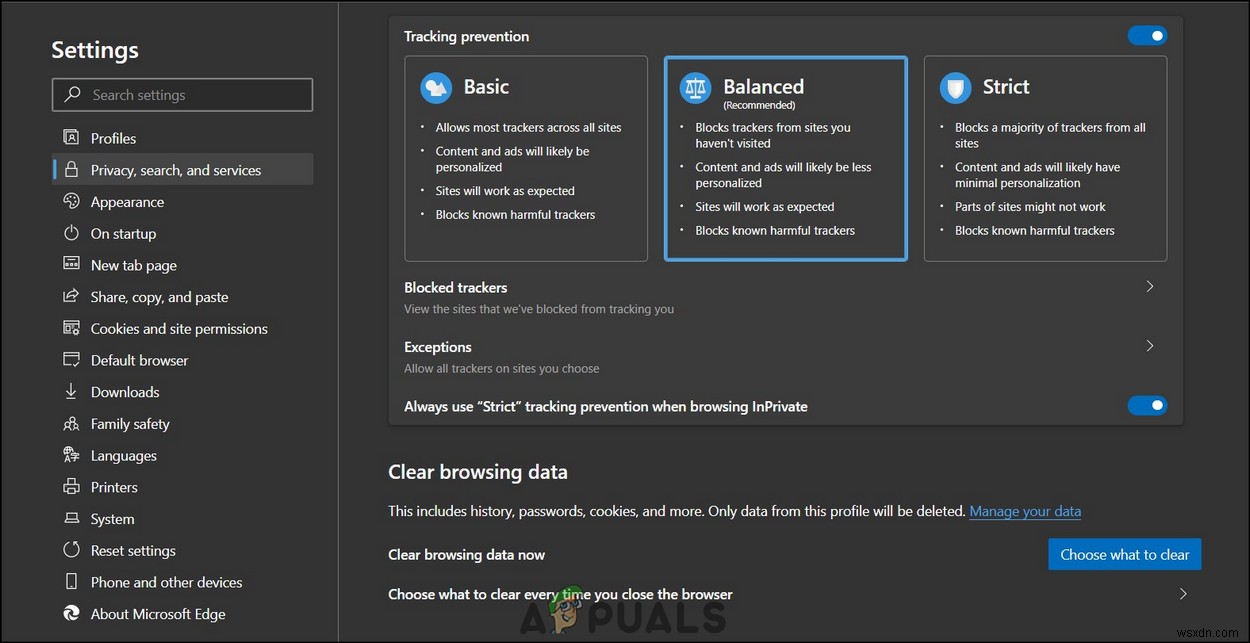The width and height of the screenshot is (1250, 643).
Task: Click the Family safety icon
Action: [70, 423]
